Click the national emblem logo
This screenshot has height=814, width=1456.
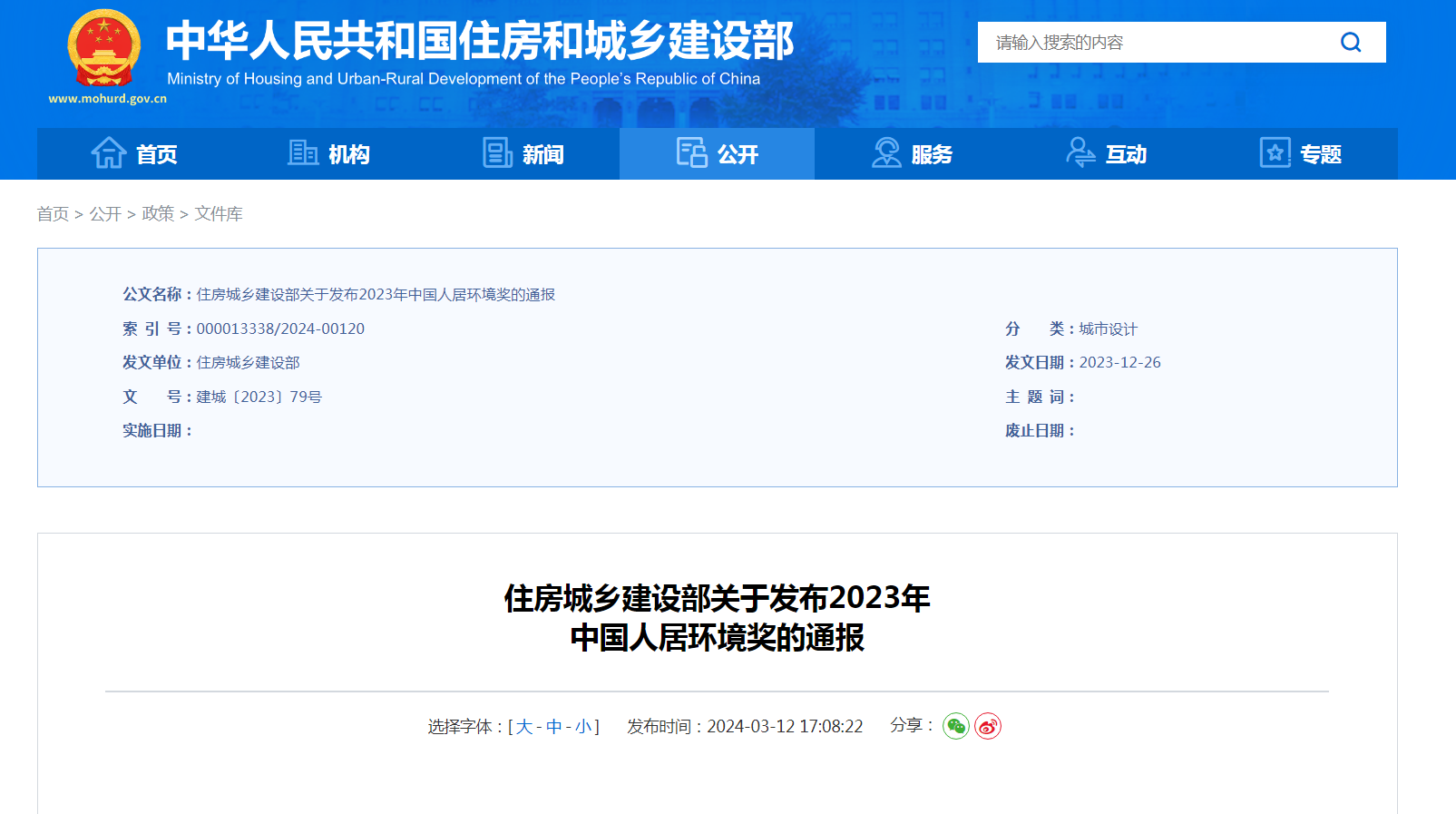pyautogui.click(x=104, y=49)
